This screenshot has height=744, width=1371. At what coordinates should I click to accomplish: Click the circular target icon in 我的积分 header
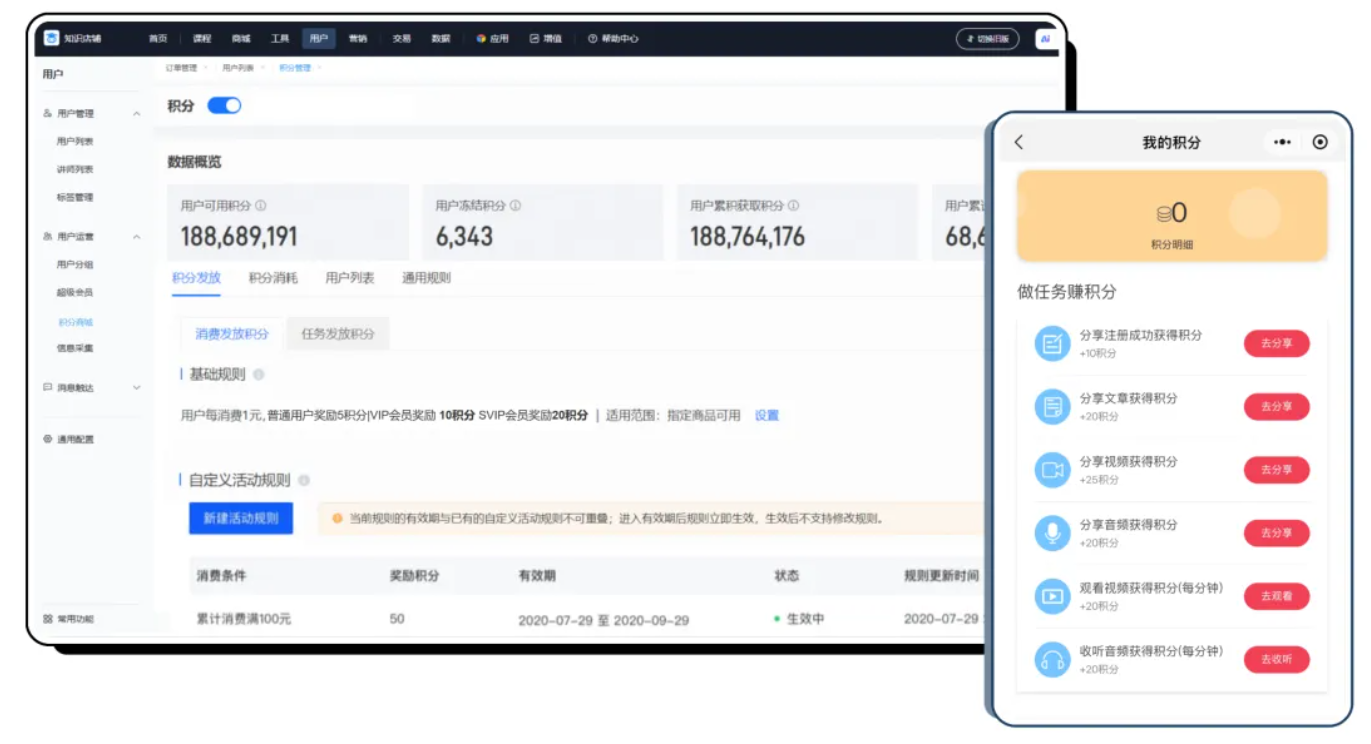pos(1320,143)
